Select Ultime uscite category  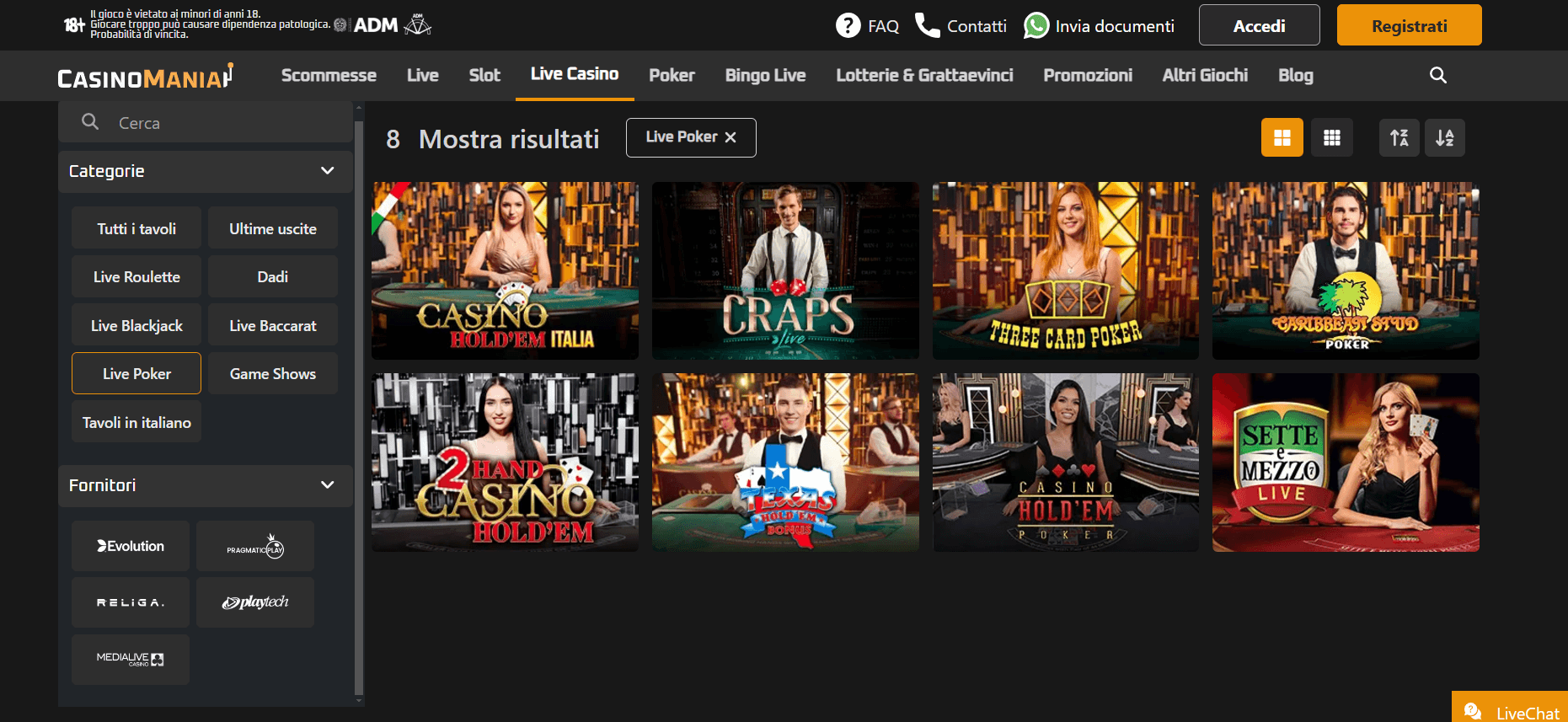[273, 228]
